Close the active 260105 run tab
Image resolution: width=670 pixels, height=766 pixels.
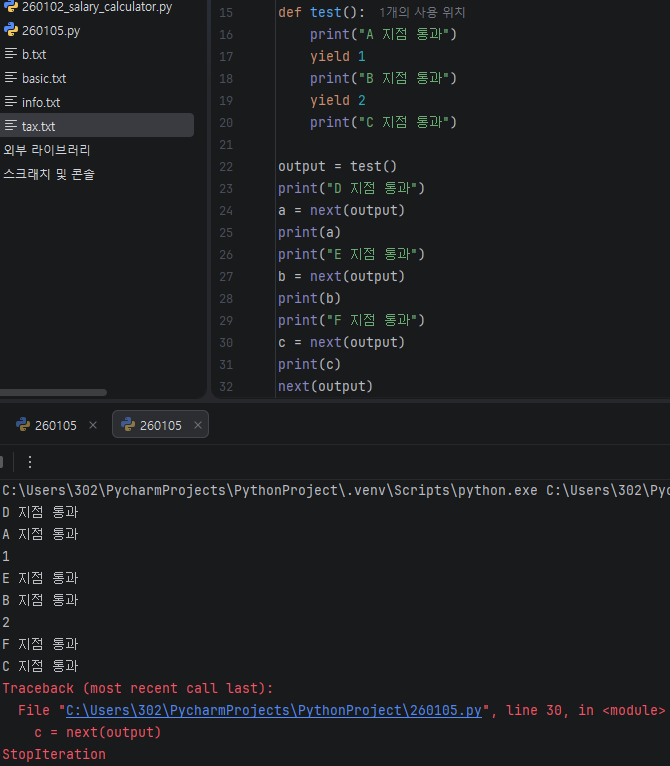(x=198, y=426)
